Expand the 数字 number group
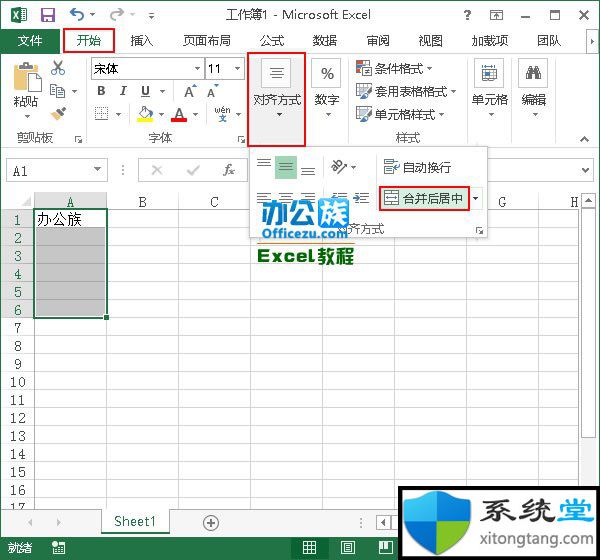Screen dimensions: 600x560 (327, 89)
